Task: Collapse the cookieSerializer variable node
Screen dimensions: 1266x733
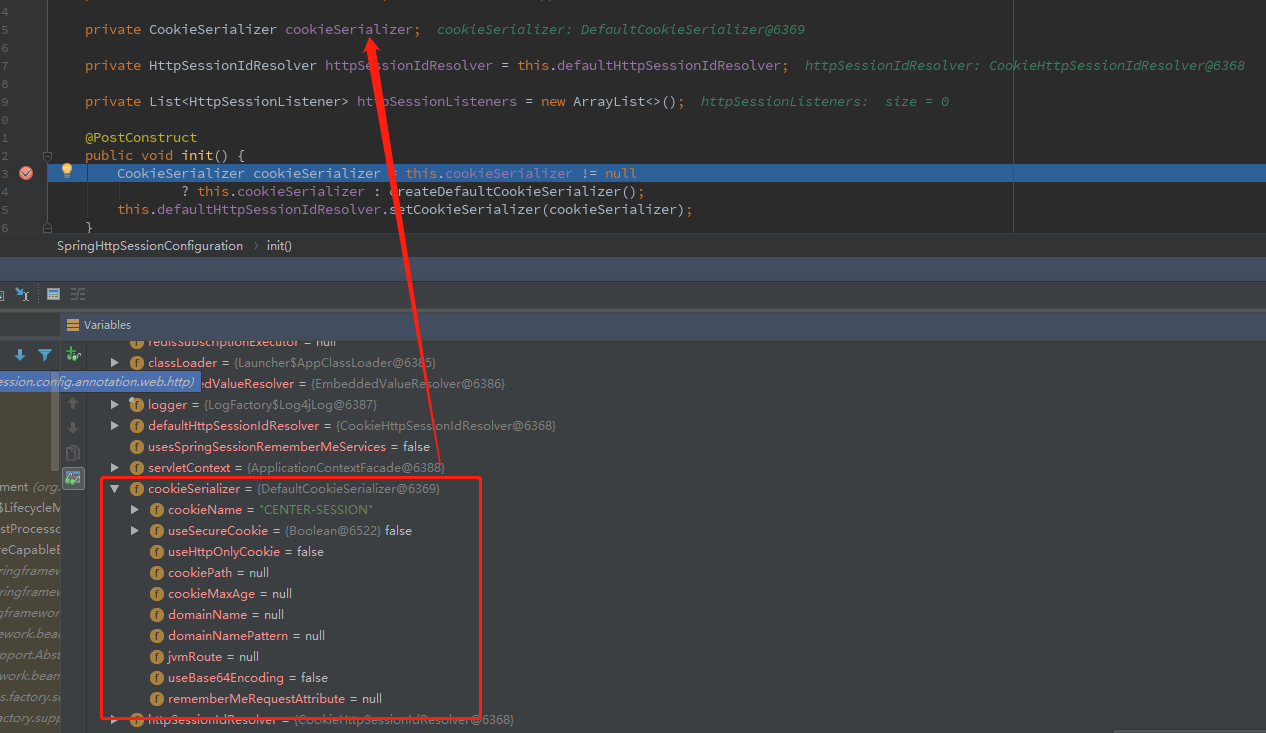Action: coord(115,489)
